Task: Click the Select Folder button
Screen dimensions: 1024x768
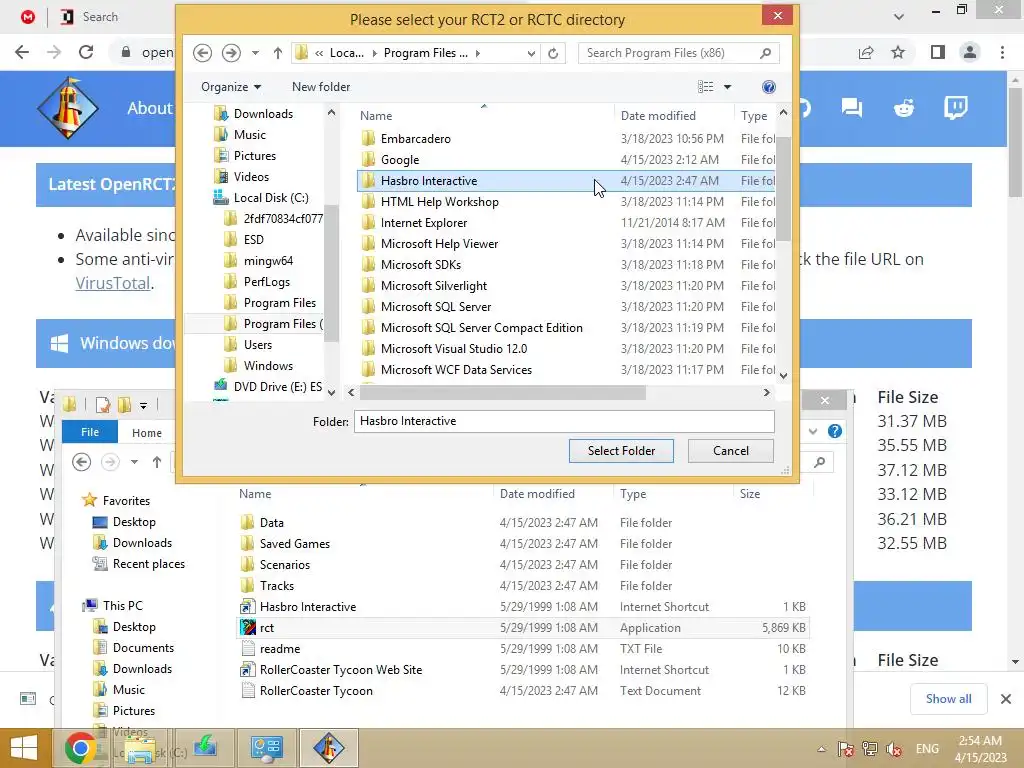Action: pos(621,451)
